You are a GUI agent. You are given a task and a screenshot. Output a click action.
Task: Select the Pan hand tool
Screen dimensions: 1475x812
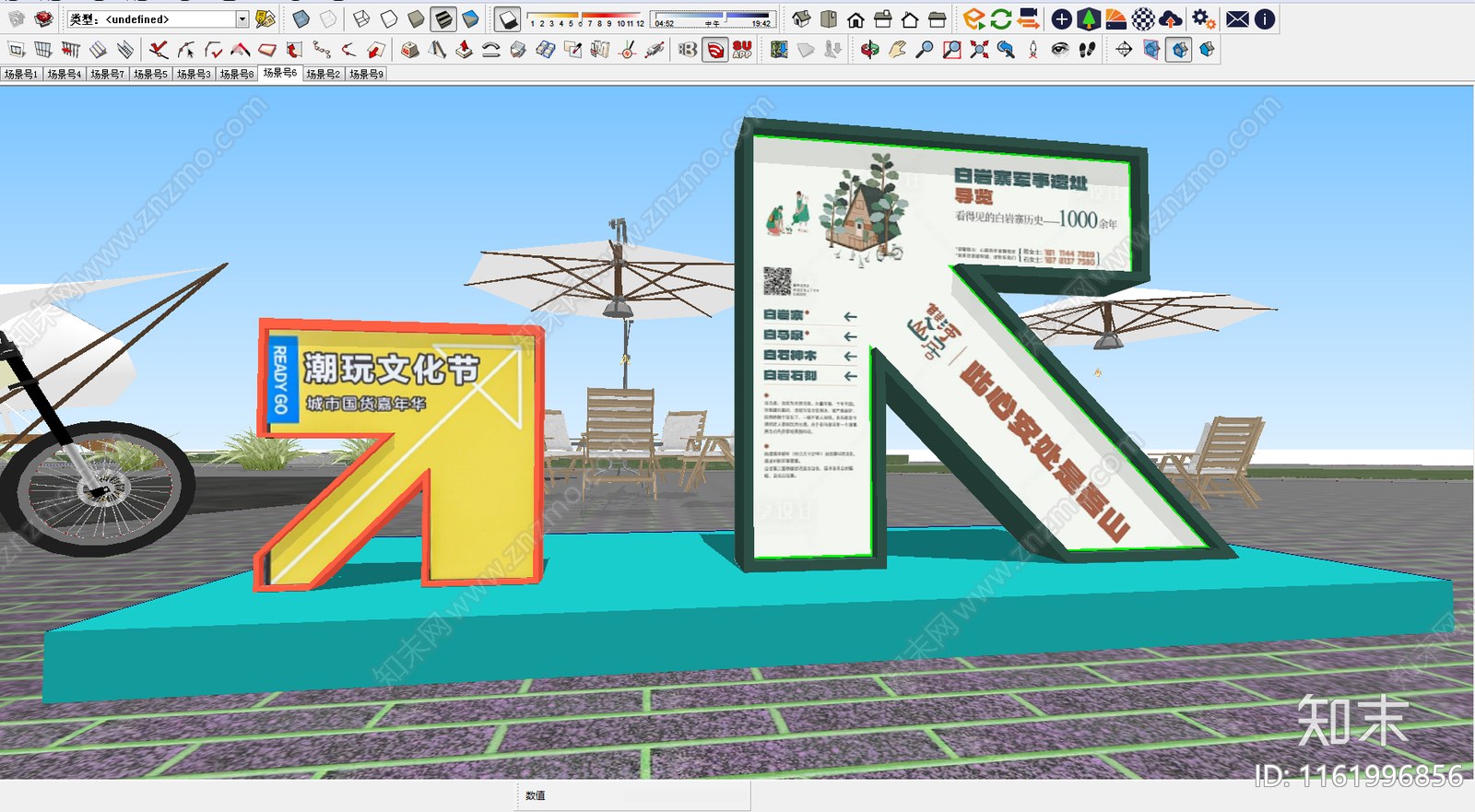(x=897, y=50)
